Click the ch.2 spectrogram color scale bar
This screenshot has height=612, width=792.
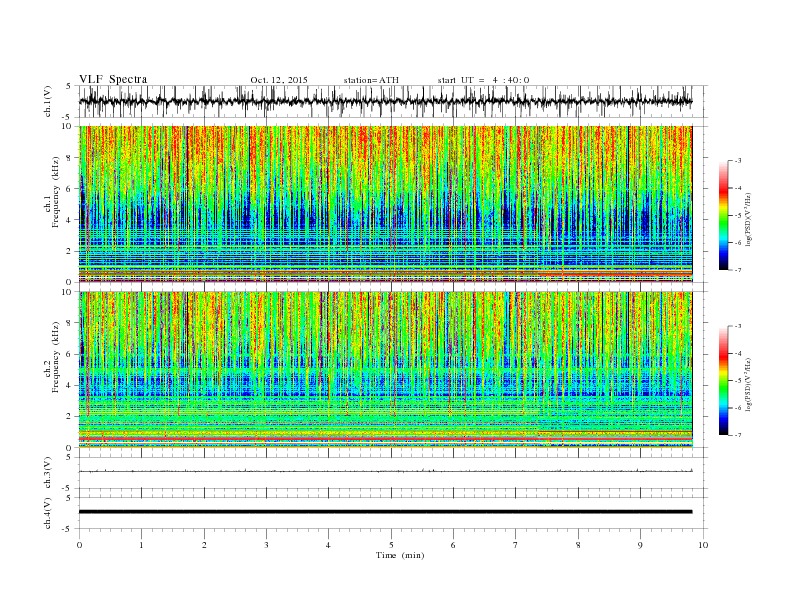click(723, 380)
